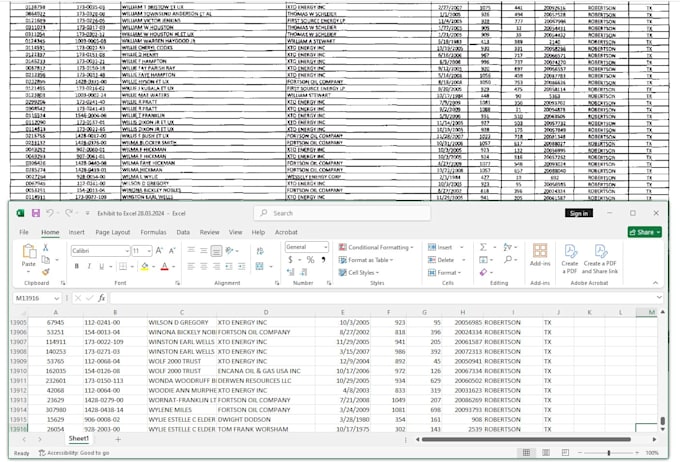Toggle wrap text
This screenshot has width=680, height=462.
(x=260, y=251)
